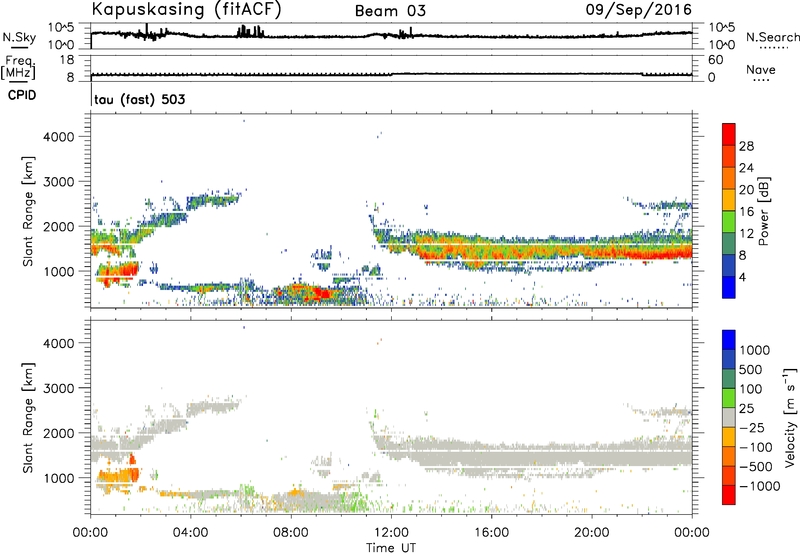This screenshot has height=554, width=800.
Task: Click the '-25' velocity scale value
Action: click(752, 427)
